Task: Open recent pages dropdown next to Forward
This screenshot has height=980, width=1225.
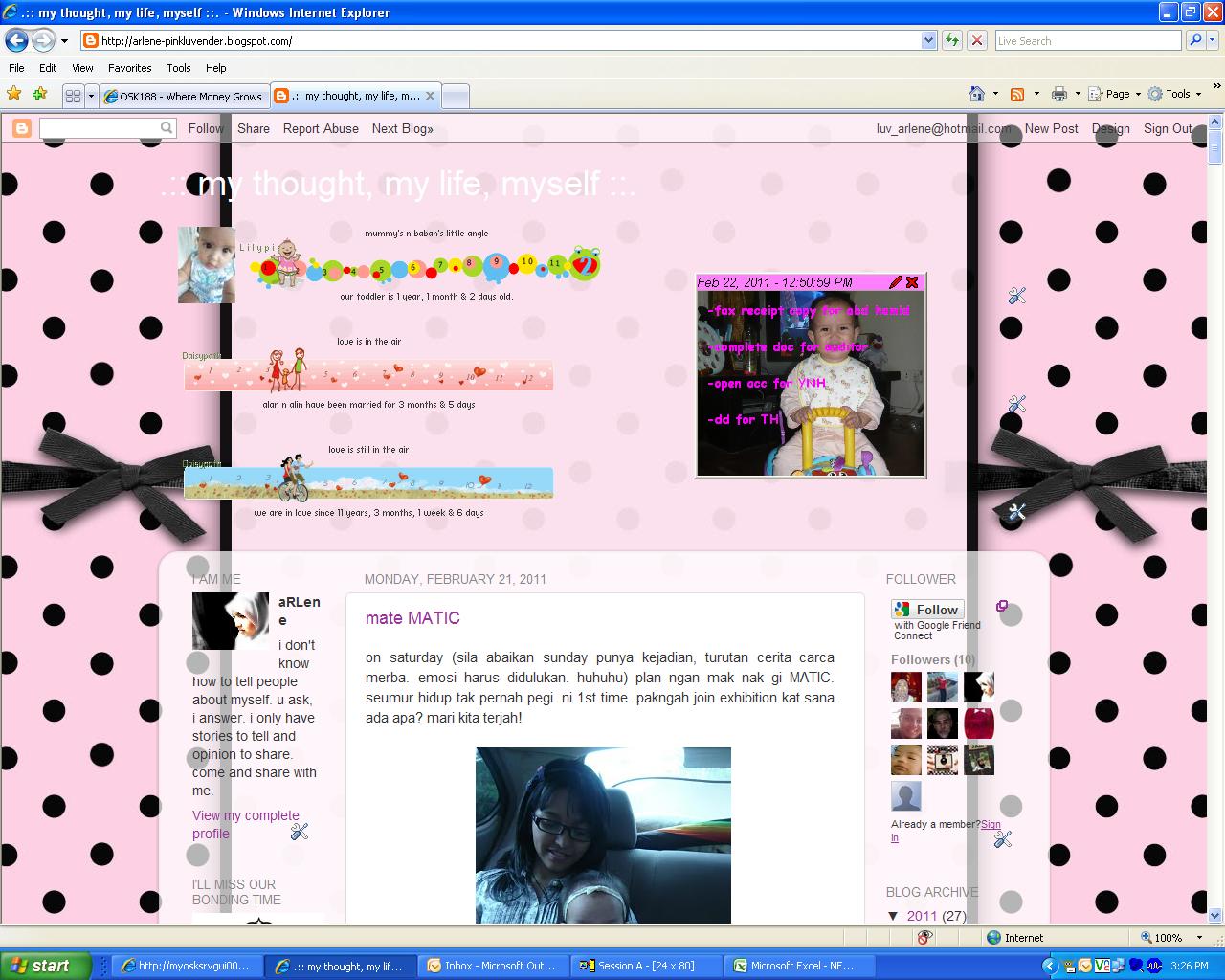Action: [x=64, y=41]
